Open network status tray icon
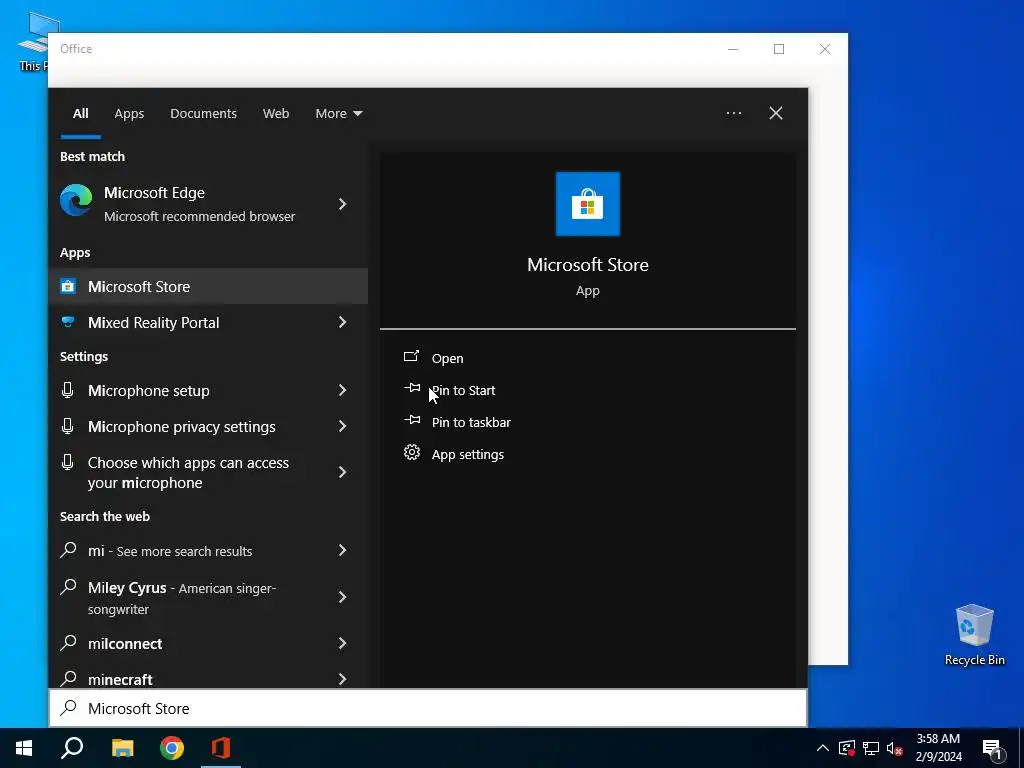 [x=871, y=748]
